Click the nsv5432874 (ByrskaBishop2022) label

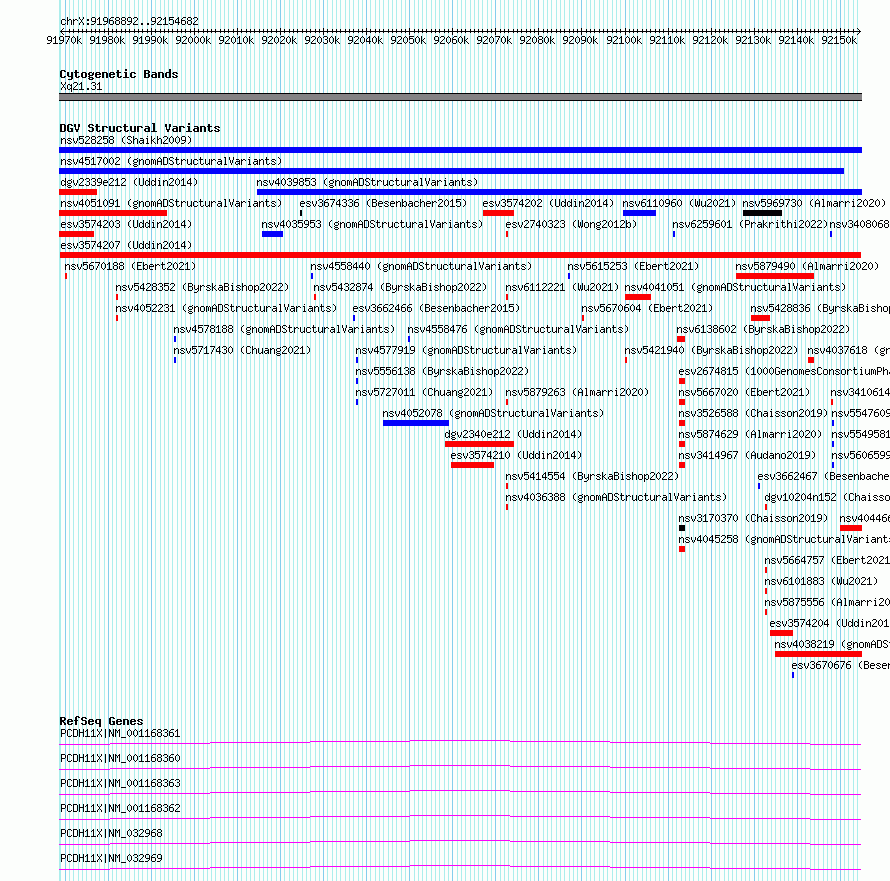click(x=400, y=287)
